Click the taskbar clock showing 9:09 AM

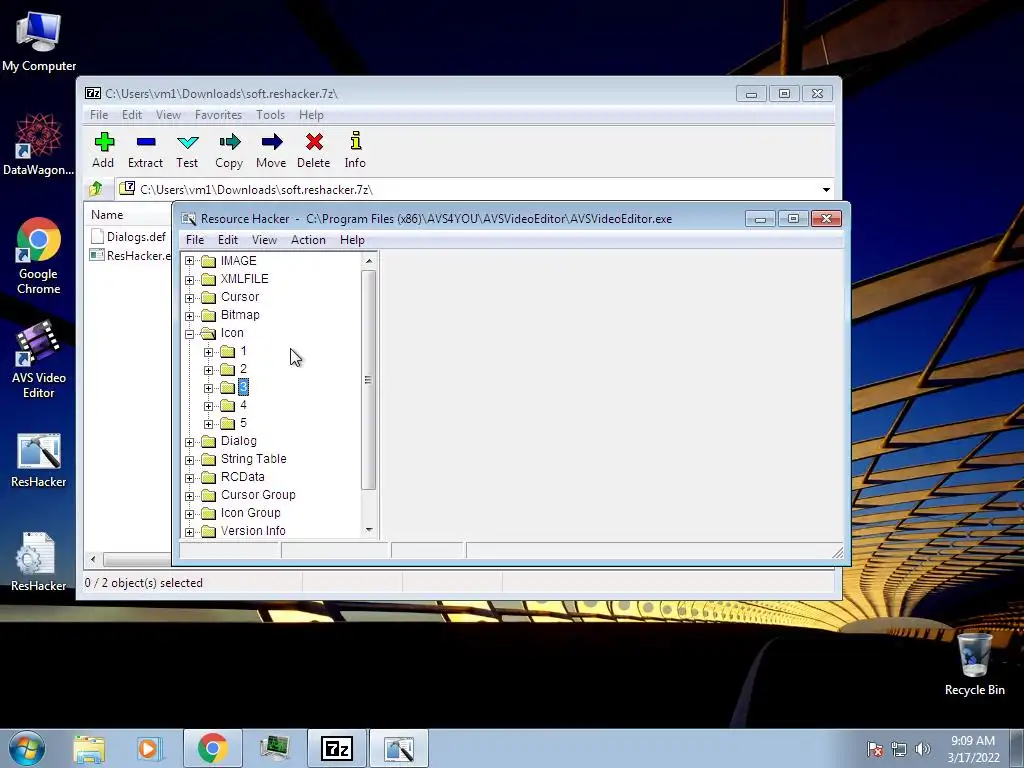tap(973, 749)
